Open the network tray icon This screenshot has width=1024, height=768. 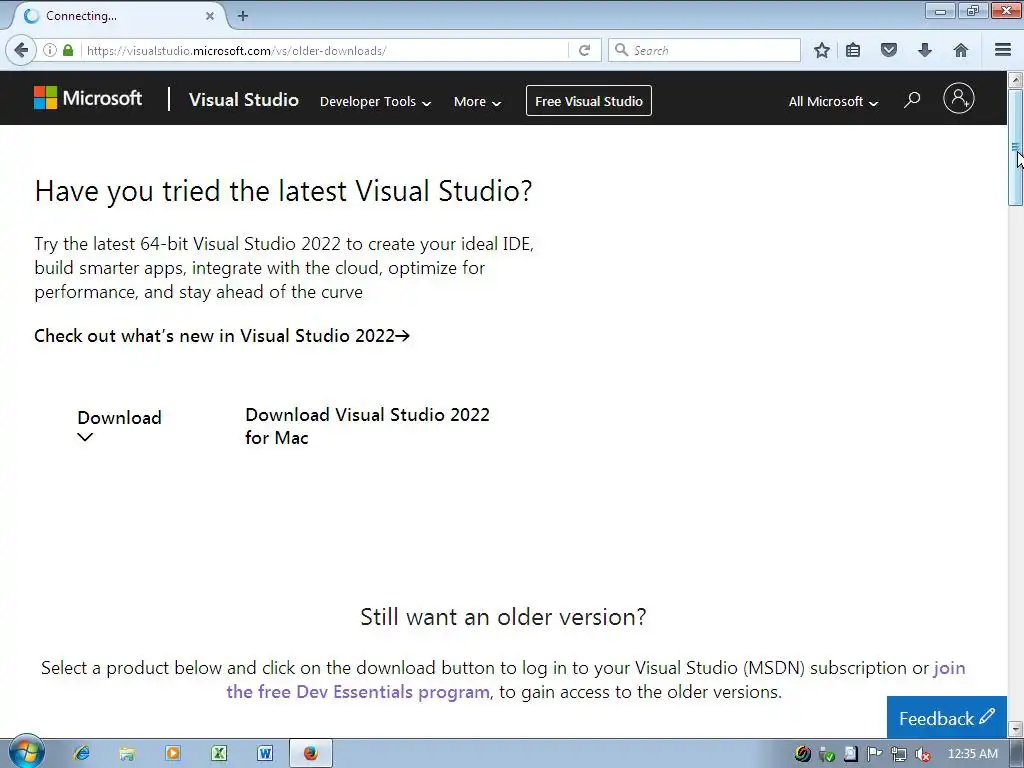click(x=899, y=754)
